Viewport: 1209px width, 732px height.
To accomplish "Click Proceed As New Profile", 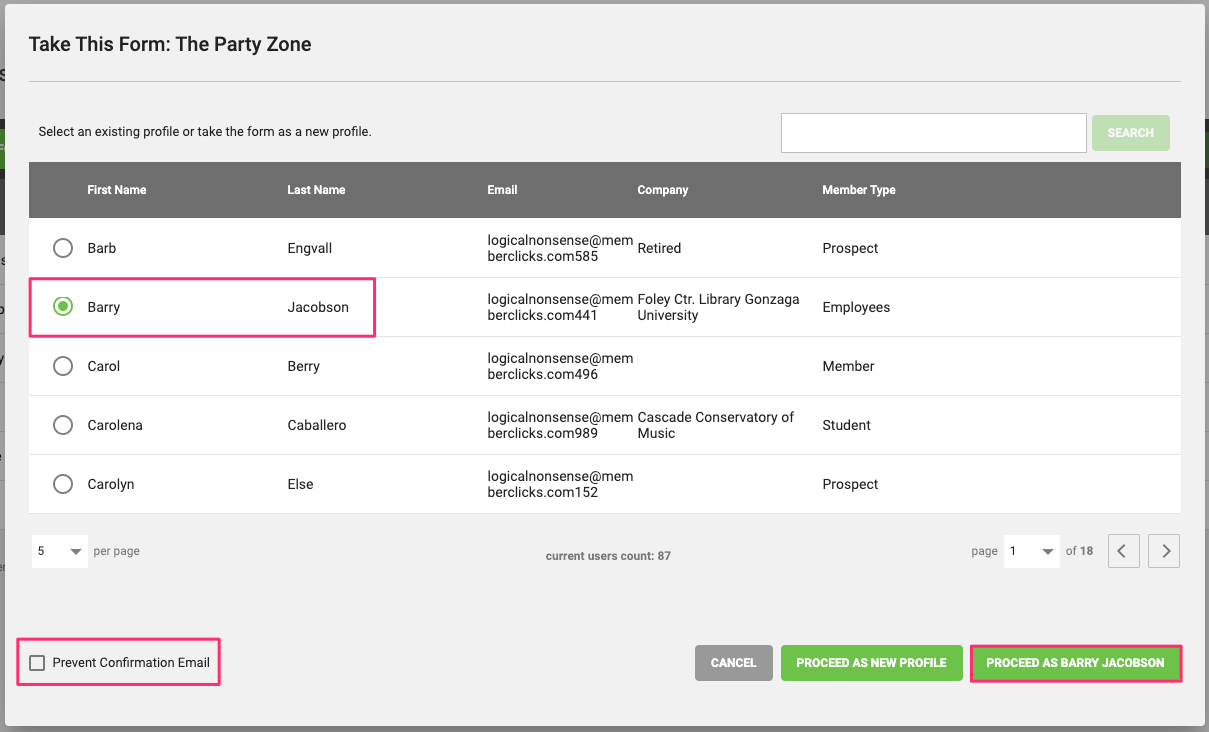I will tap(871, 662).
